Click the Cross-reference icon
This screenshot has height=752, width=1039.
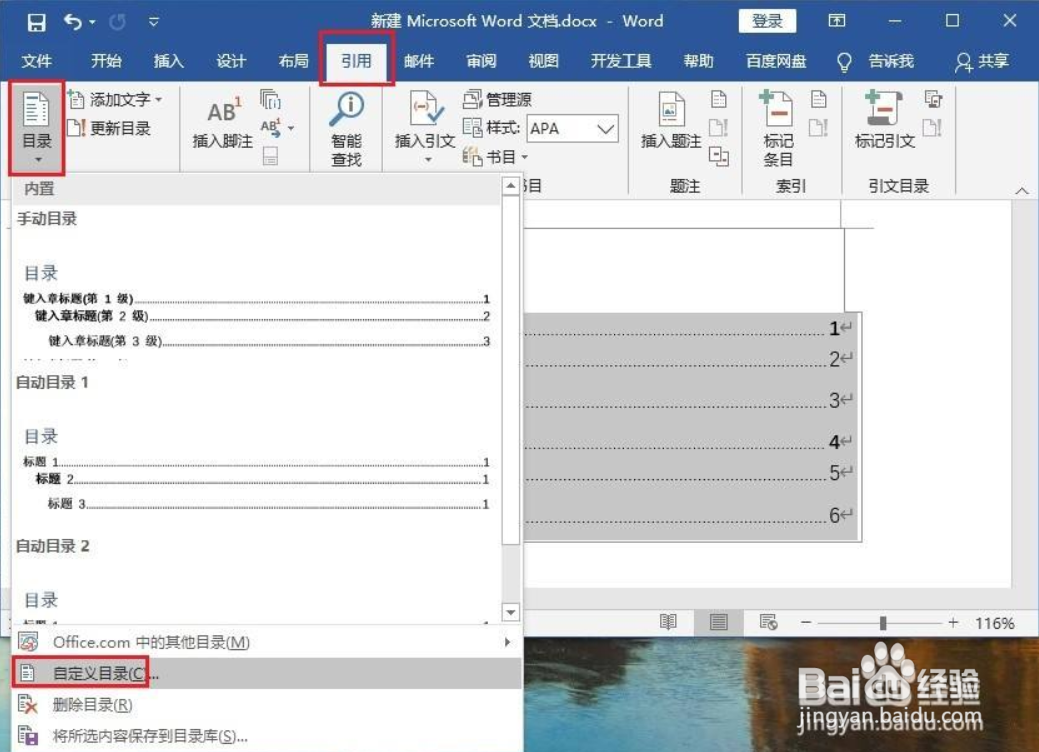pyautogui.click(x=719, y=156)
